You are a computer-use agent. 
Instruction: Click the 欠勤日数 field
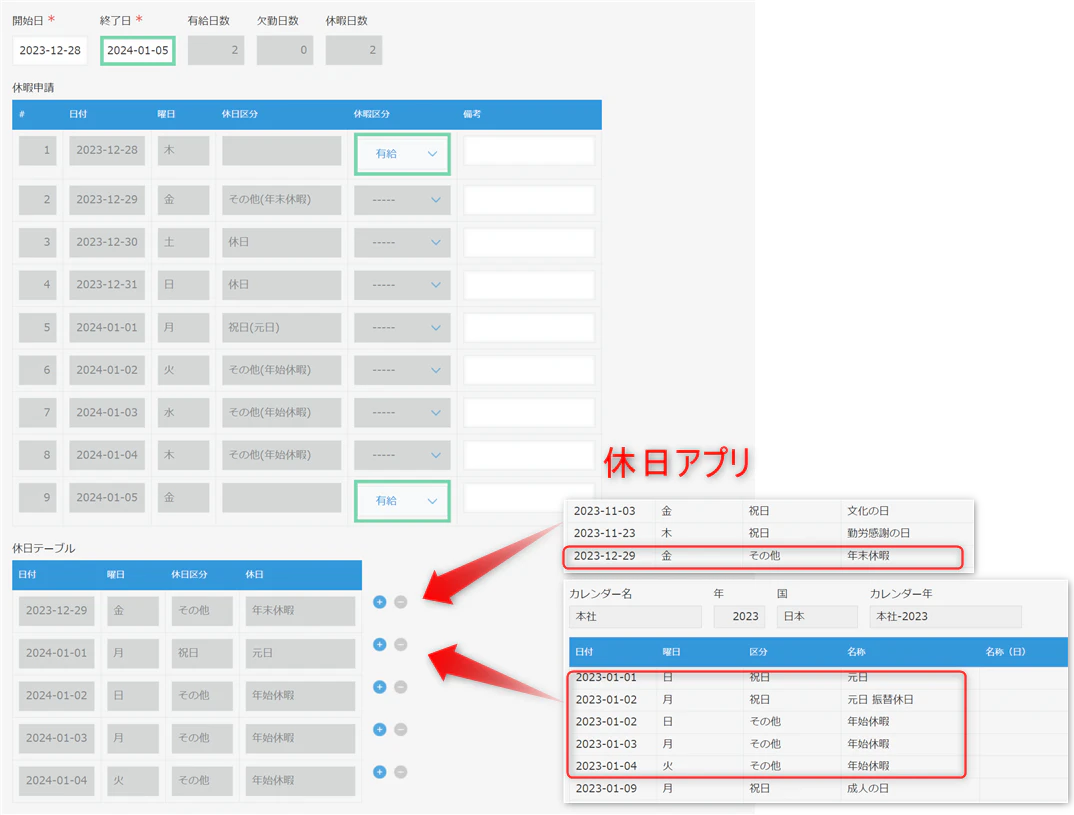[285, 51]
